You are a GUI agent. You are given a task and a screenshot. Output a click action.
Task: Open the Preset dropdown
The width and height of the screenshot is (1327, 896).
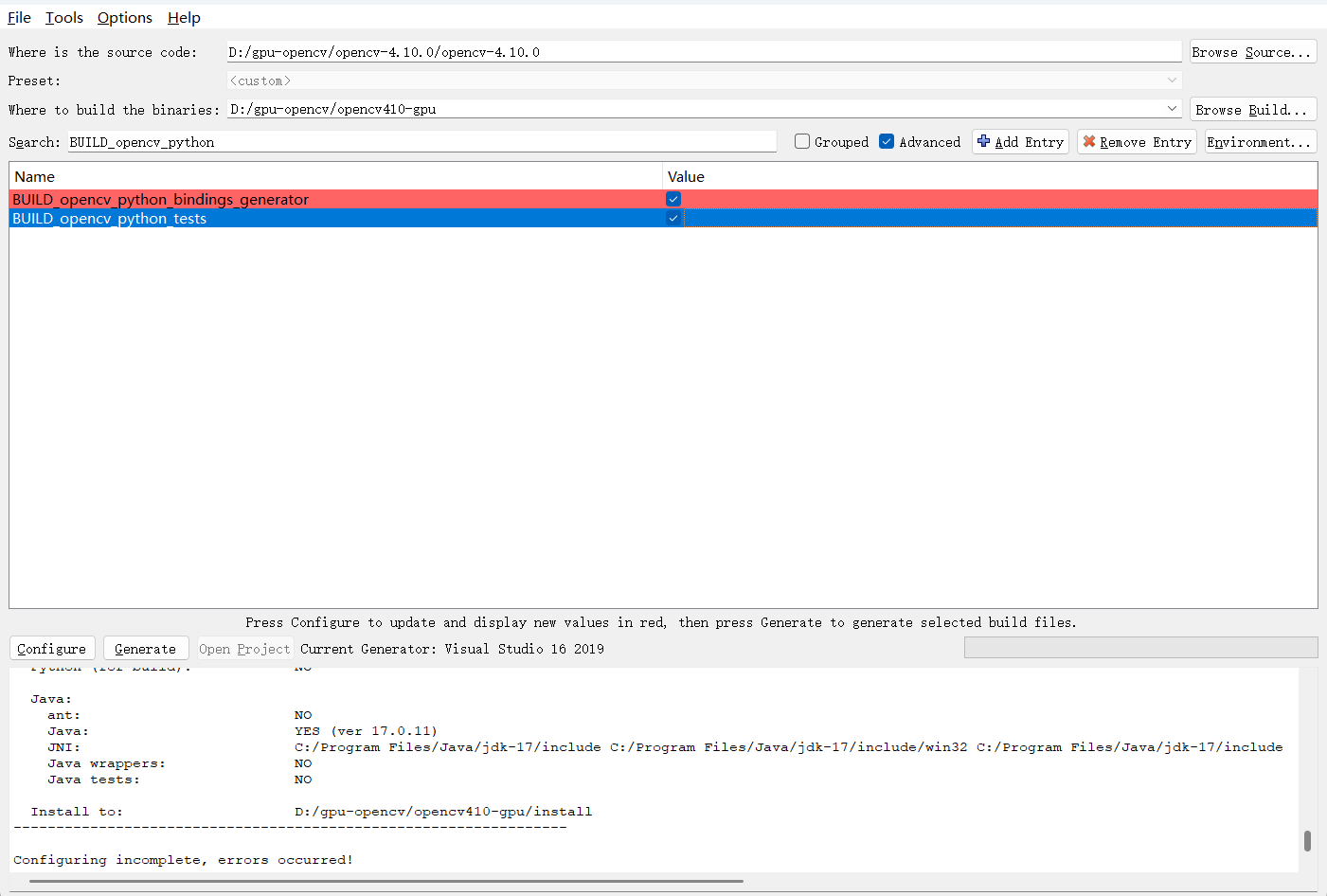tap(1173, 81)
